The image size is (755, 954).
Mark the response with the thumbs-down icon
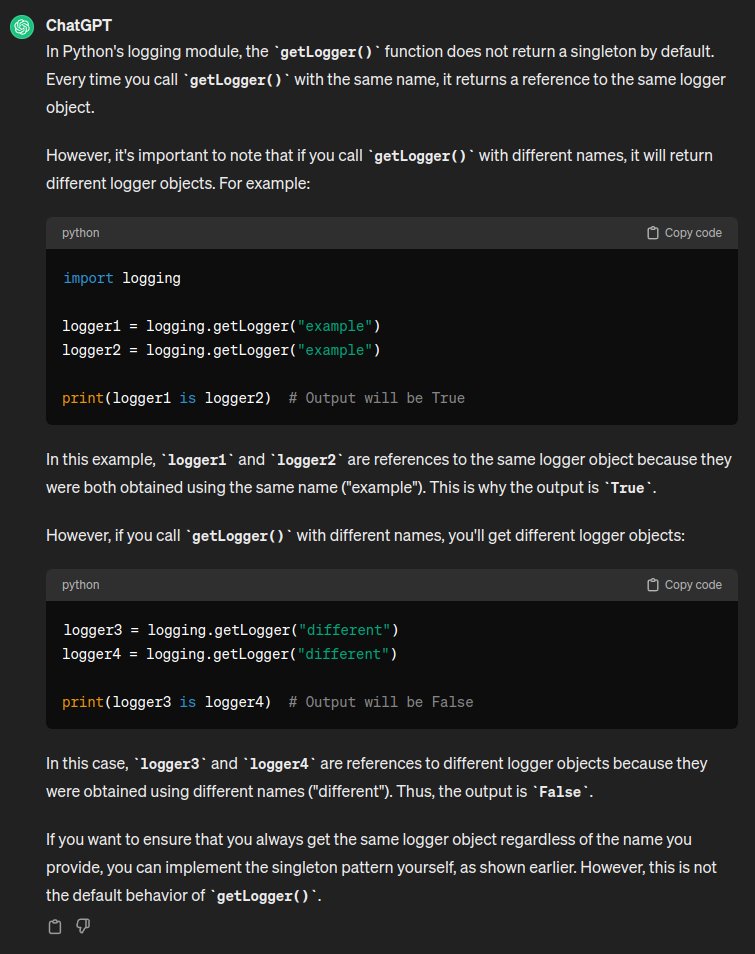(83, 927)
